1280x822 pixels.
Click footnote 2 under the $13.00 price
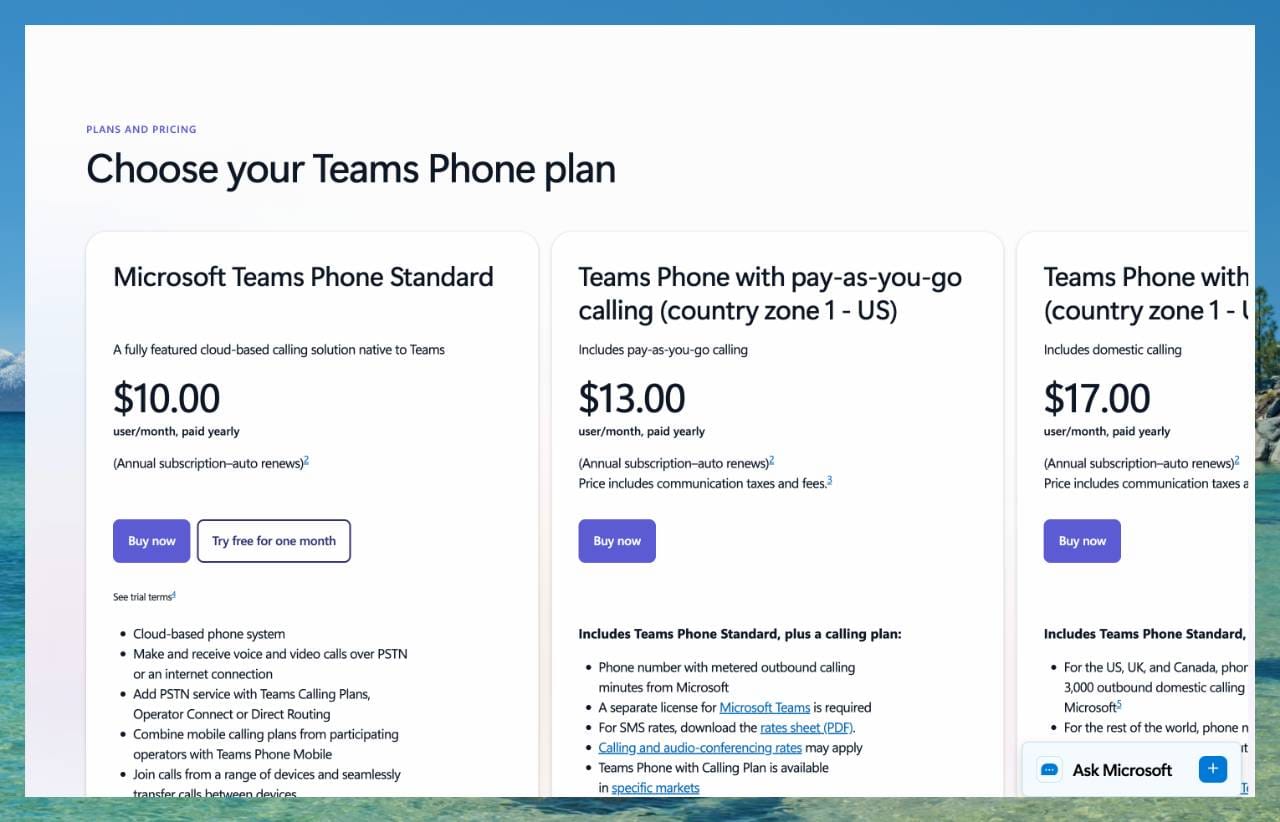click(772, 460)
